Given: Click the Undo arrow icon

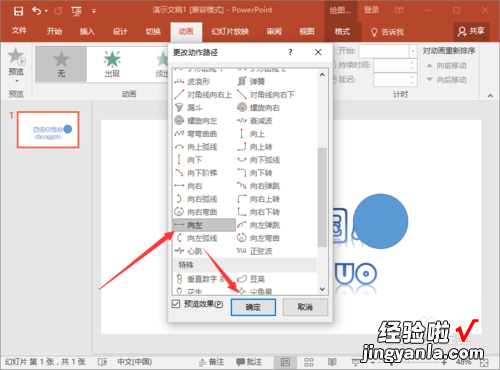Looking at the screenshot, I should (x=36, y=11).
